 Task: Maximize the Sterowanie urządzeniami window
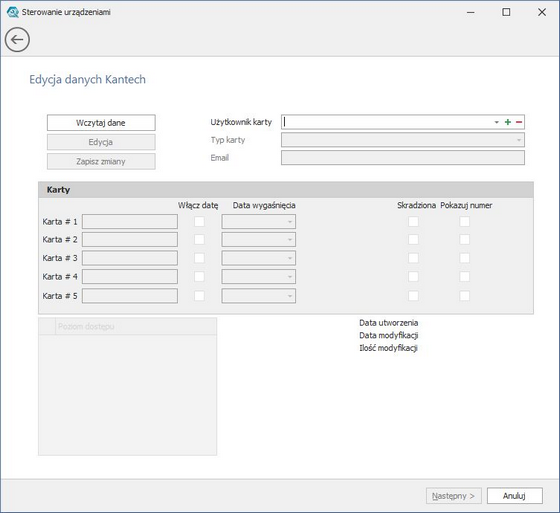[x=506, y=12]
